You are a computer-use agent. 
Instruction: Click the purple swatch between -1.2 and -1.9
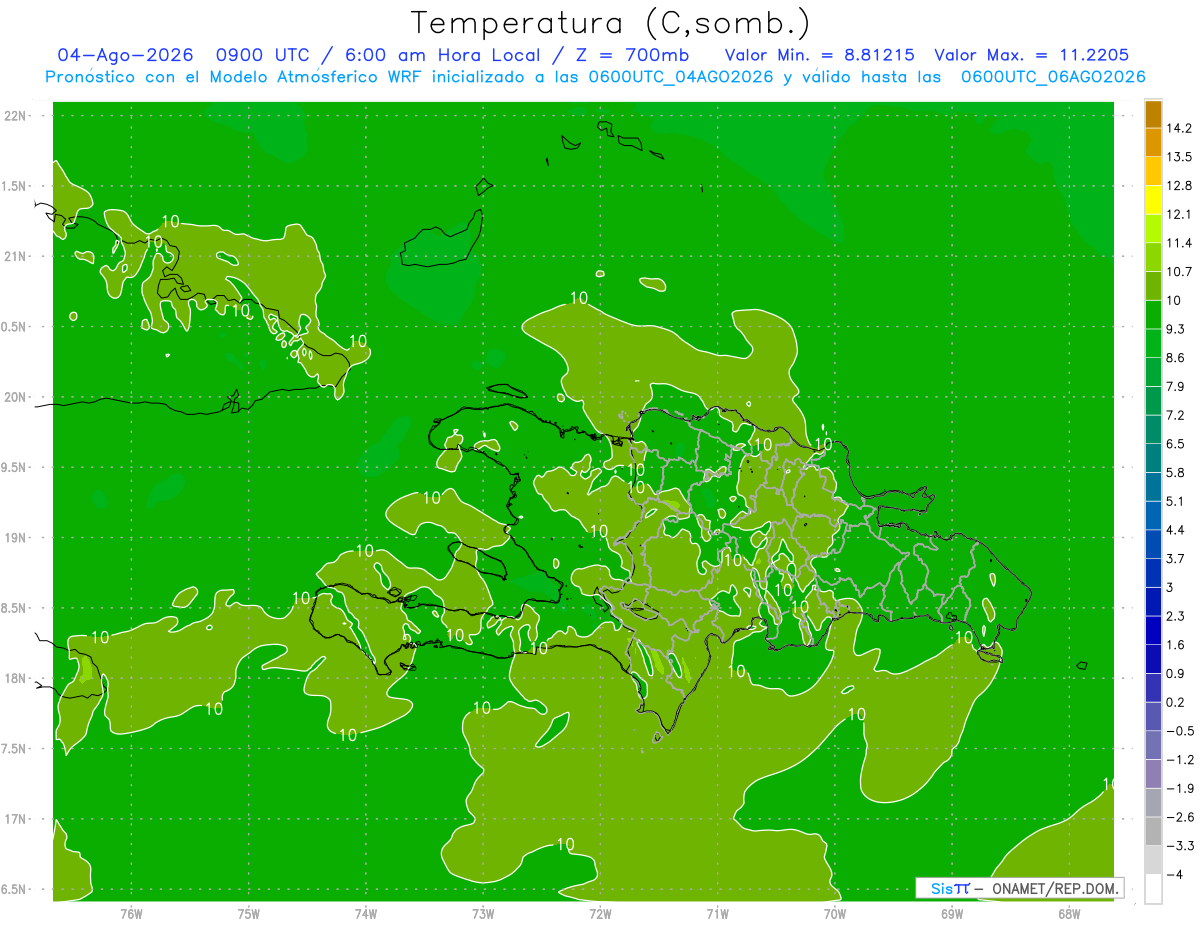click(x=1153, y=774)
